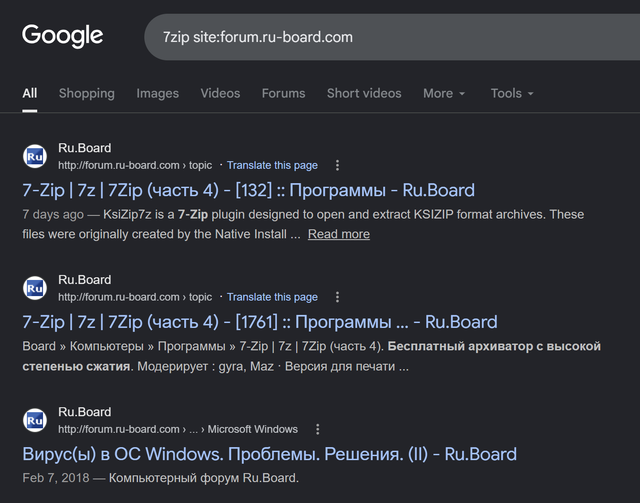Open the three-dot menu for the [1761] result

click(337, 297)
